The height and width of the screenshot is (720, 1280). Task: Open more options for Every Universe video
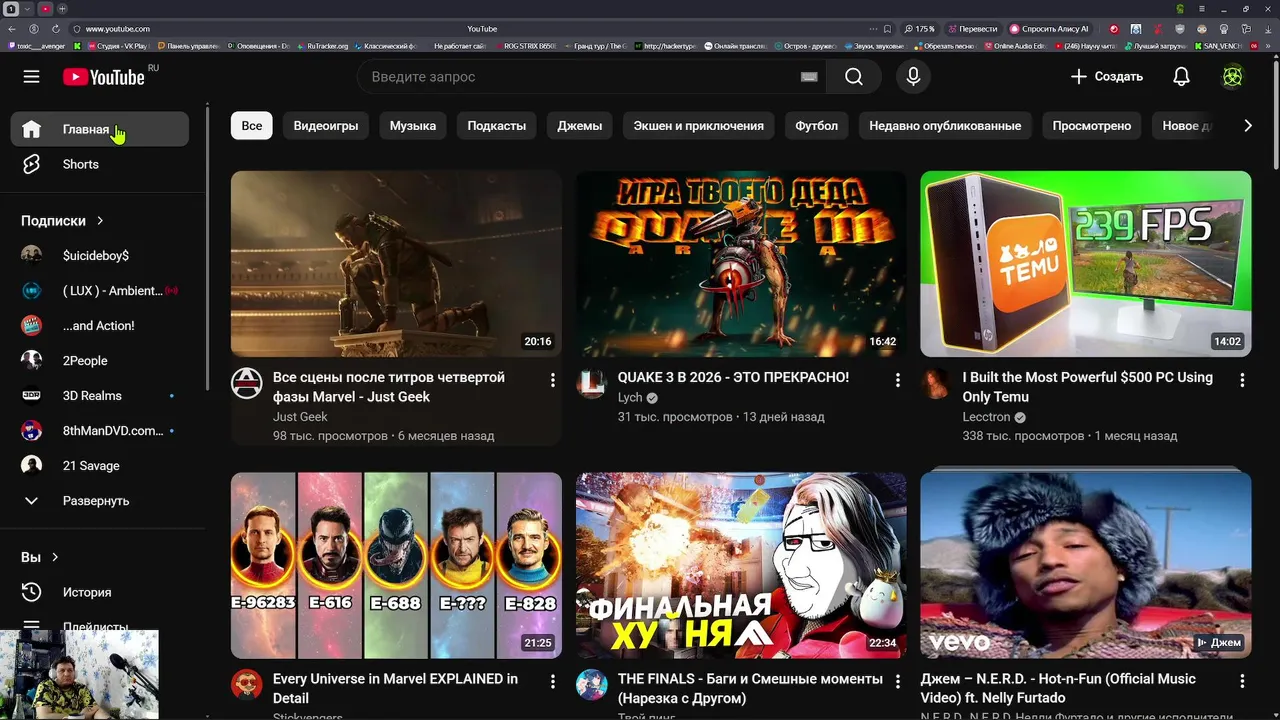point(552,681)
